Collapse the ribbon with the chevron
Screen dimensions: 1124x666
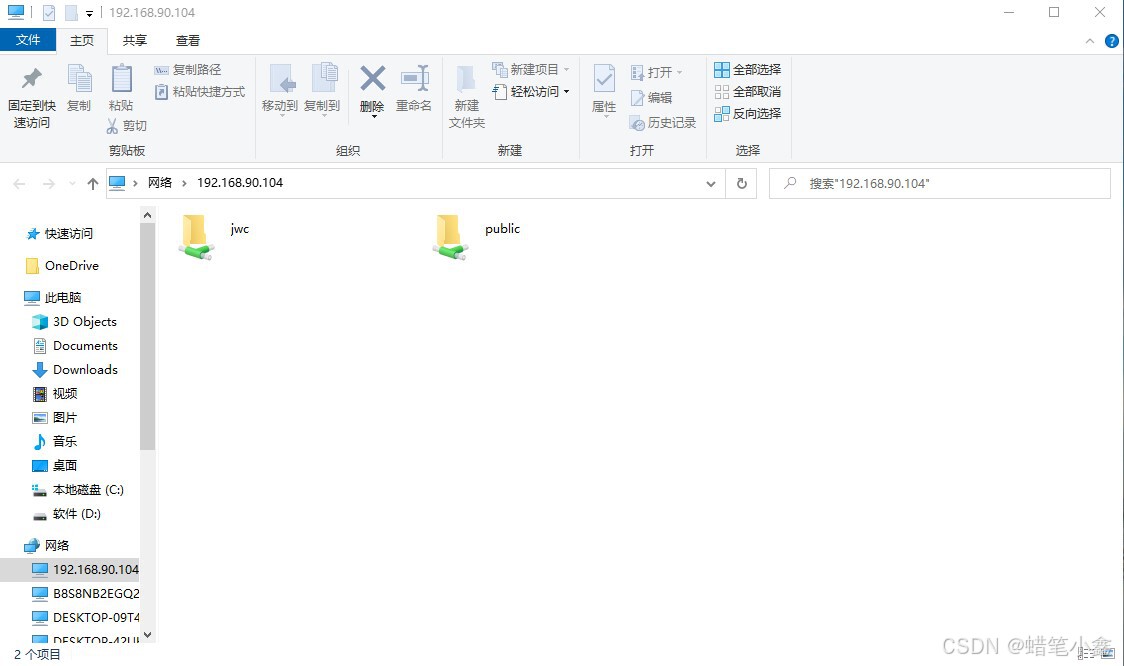pos(1090,41)
